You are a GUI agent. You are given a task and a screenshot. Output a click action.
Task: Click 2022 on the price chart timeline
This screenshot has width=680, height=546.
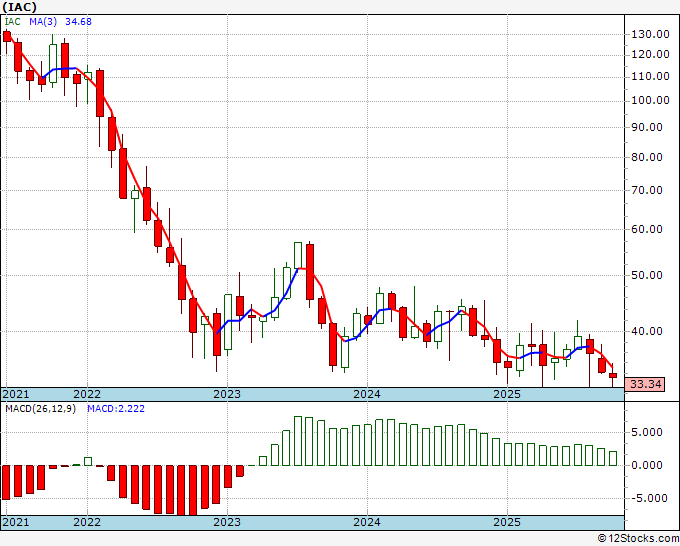[x=87, y=394]
